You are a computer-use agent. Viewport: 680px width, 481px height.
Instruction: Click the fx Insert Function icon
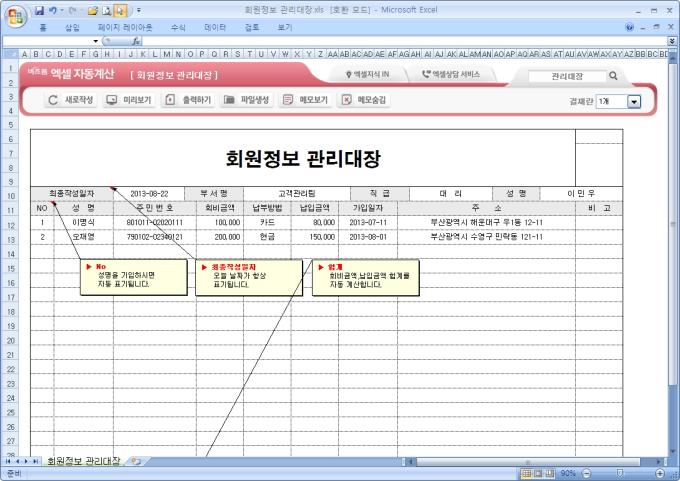pyautogui.click(x=136, y=41)
